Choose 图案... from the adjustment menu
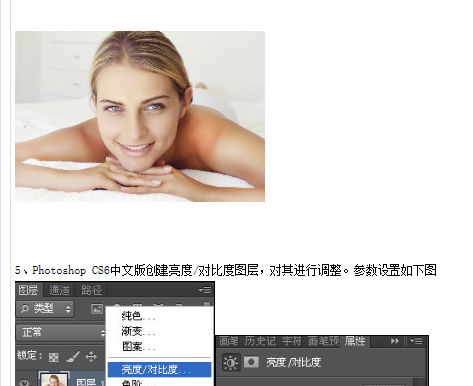The width and height of the screenshot is (473, 386). [x=138, y=347]
